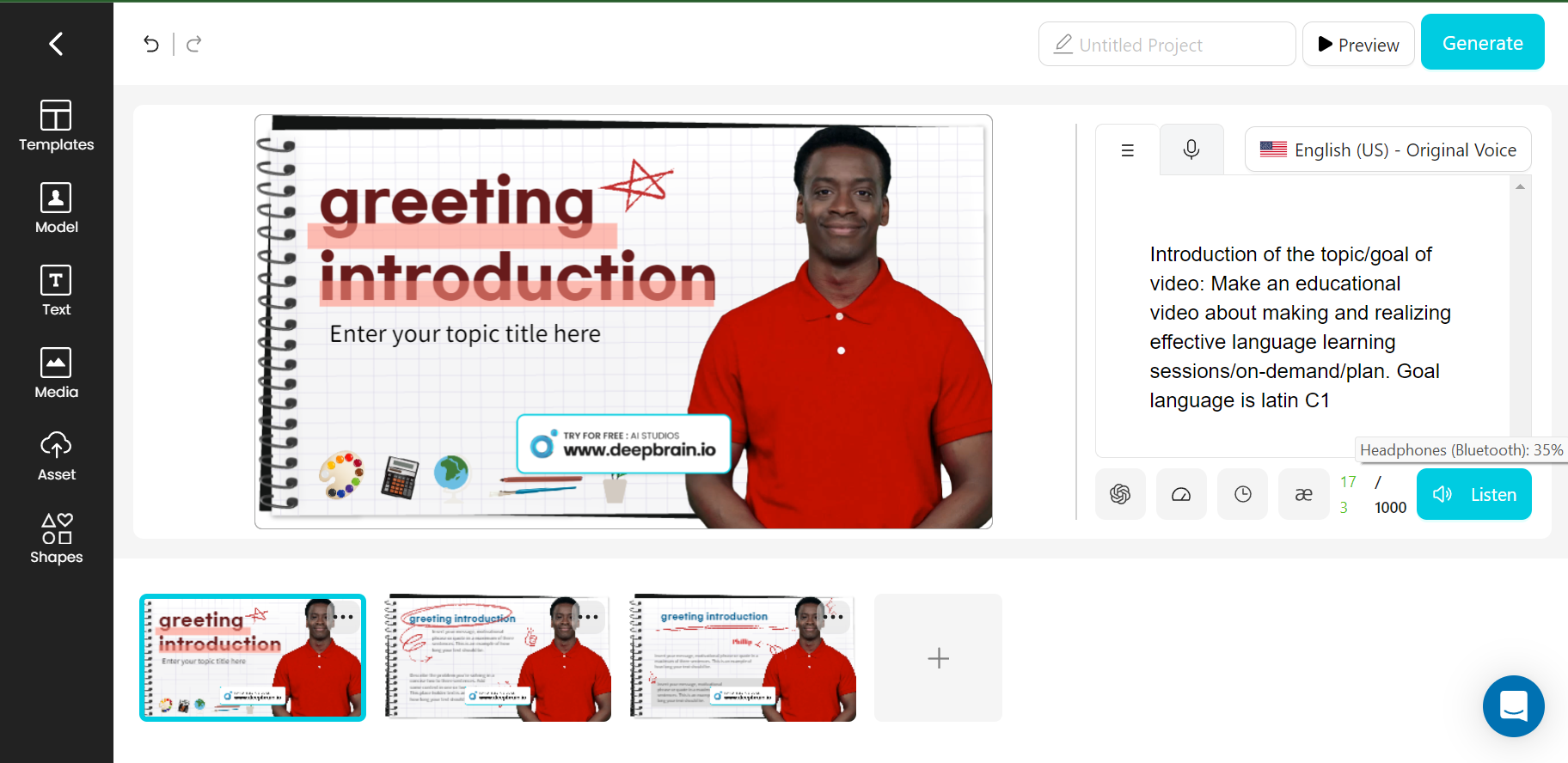The image size is (1568, 763).
Task: Switch to the script list tab
Action: coord(1128,150)
